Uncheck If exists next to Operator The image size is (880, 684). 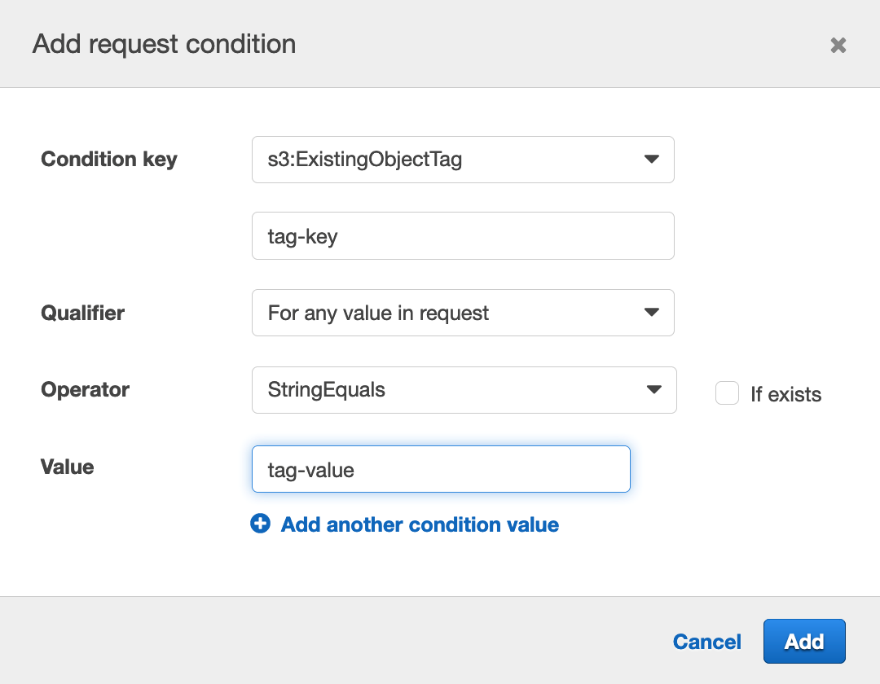tap(727, 393)
